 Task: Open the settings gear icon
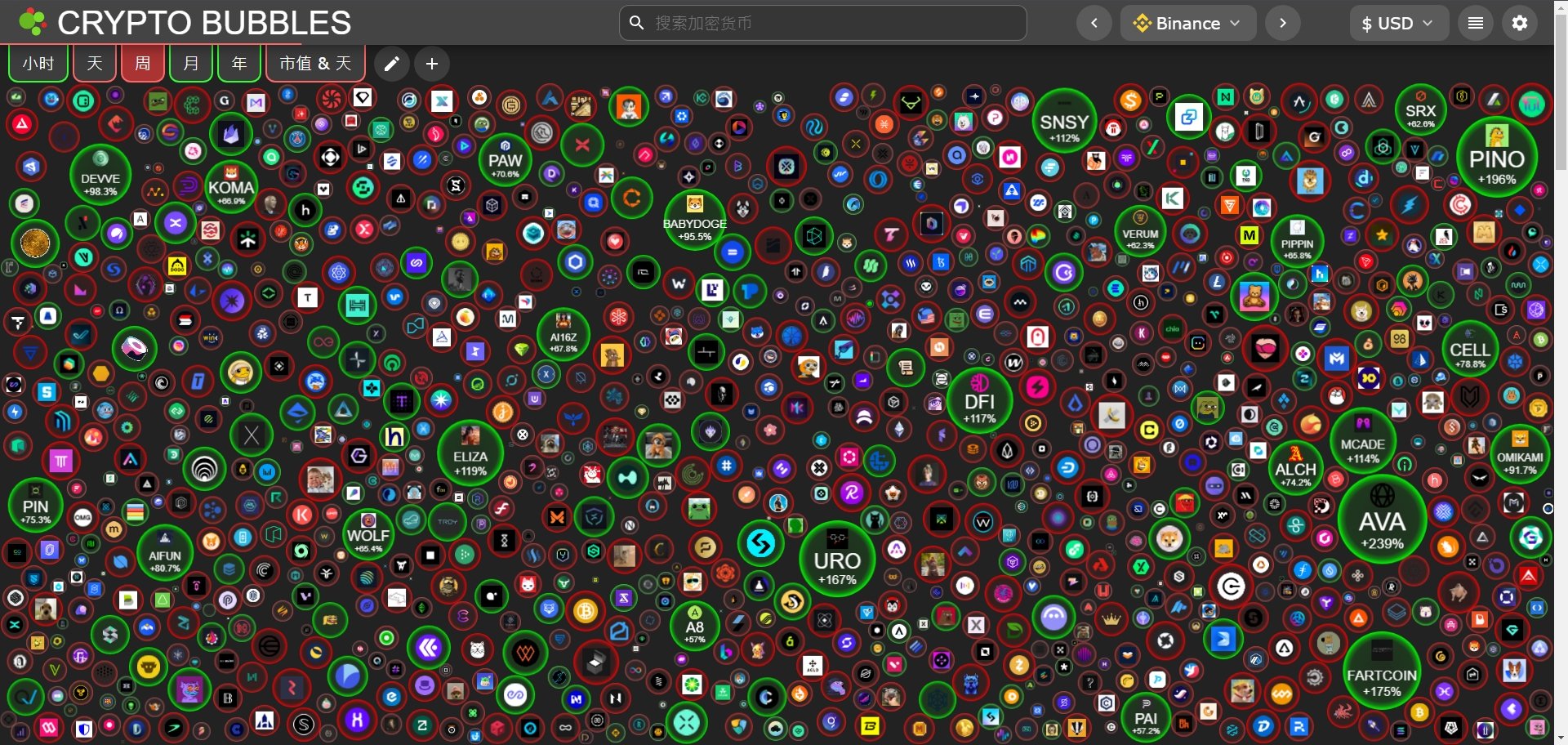[1520, 23]
